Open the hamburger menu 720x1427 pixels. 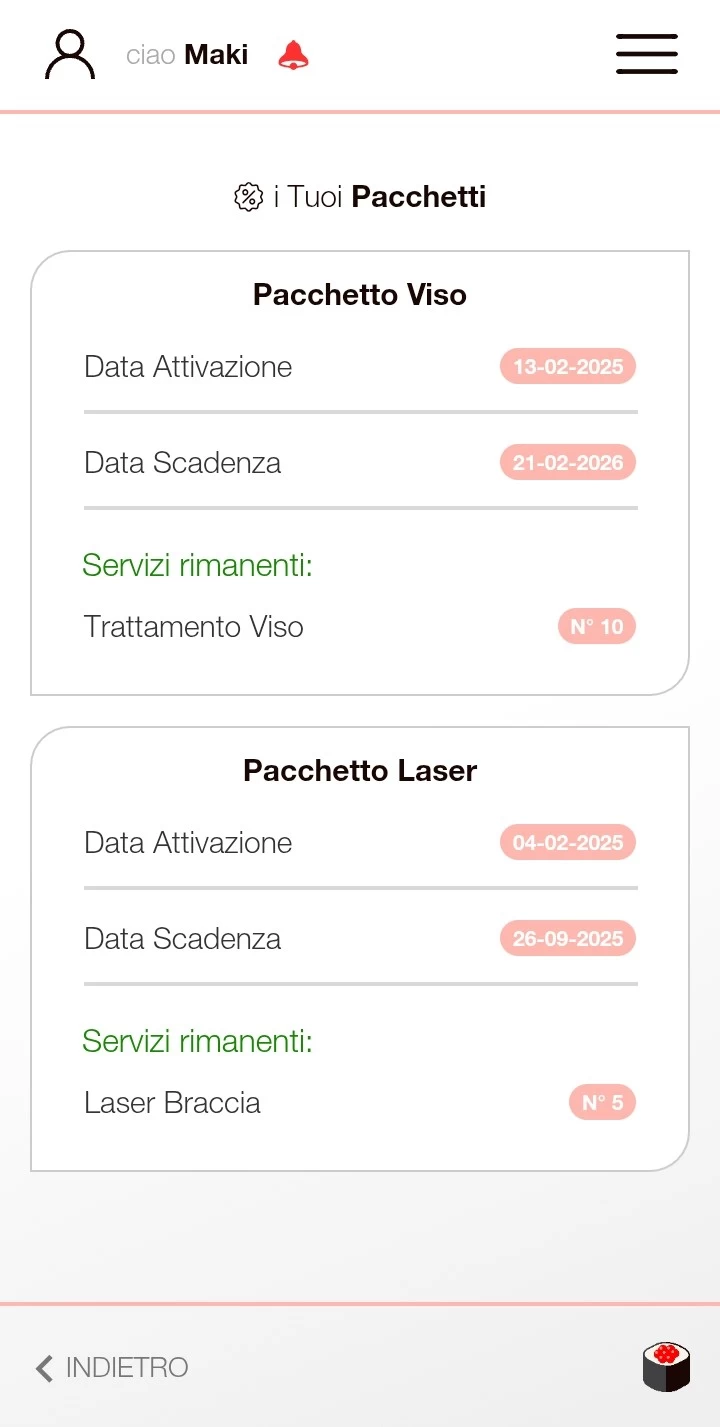[x=646, y=54]
